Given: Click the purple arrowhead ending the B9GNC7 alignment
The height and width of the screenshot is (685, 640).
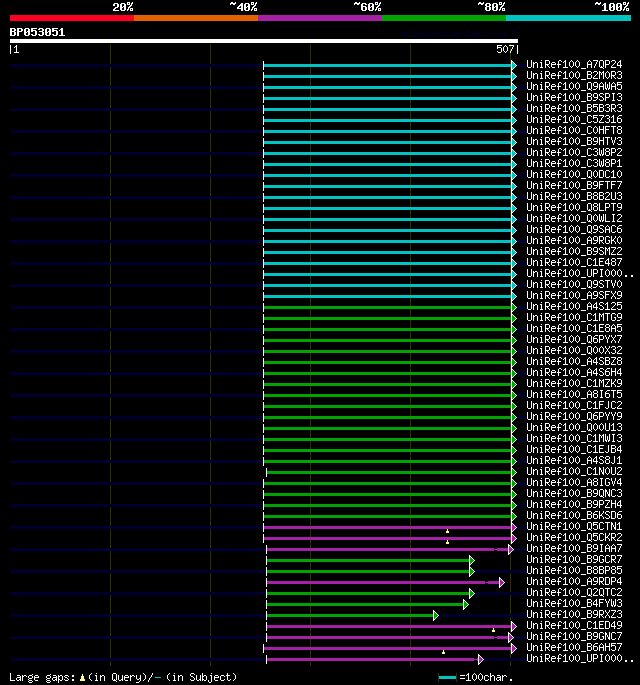Looking at the screenshot, I should 511,637.
